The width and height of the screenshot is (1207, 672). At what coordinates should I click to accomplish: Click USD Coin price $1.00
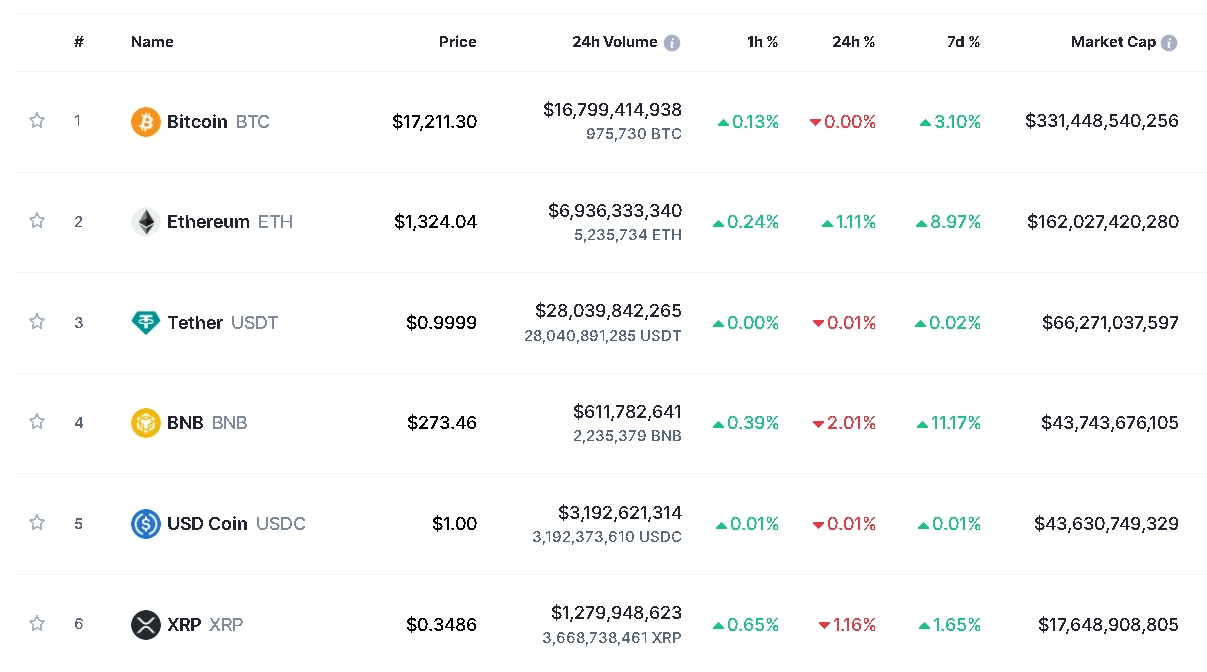click(455, 524)
